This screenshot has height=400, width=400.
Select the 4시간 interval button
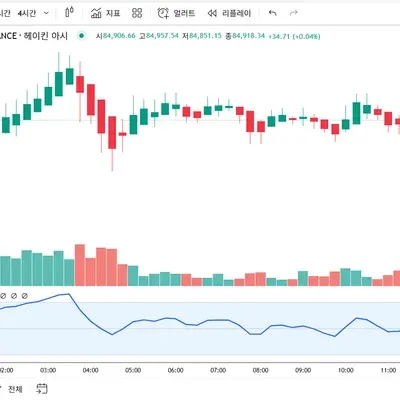click(27, 13)
